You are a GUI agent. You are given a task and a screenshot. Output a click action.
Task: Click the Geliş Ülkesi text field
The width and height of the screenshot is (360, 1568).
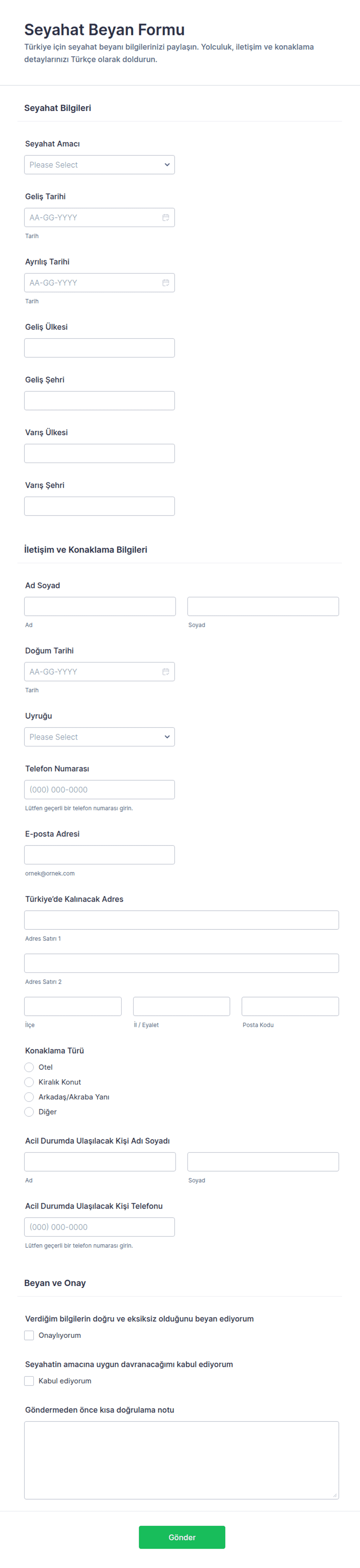click(x=99, y=348)
